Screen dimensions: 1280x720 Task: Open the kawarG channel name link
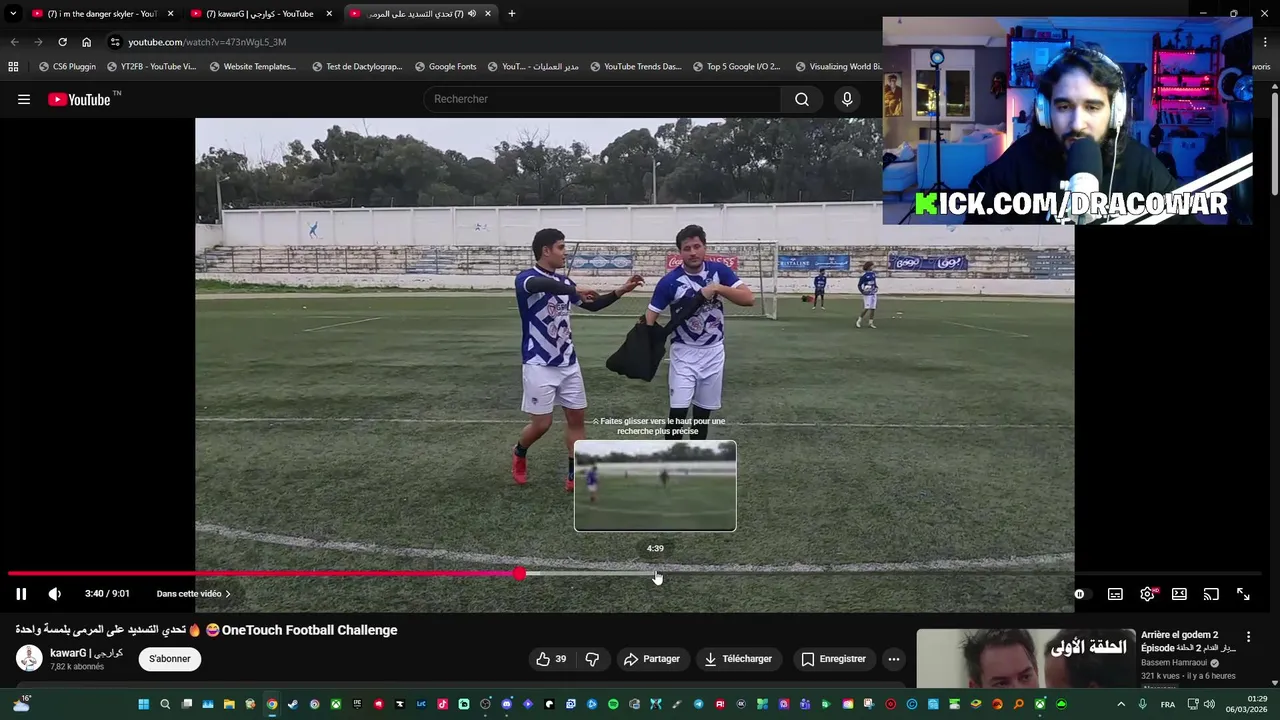[86, 653]
